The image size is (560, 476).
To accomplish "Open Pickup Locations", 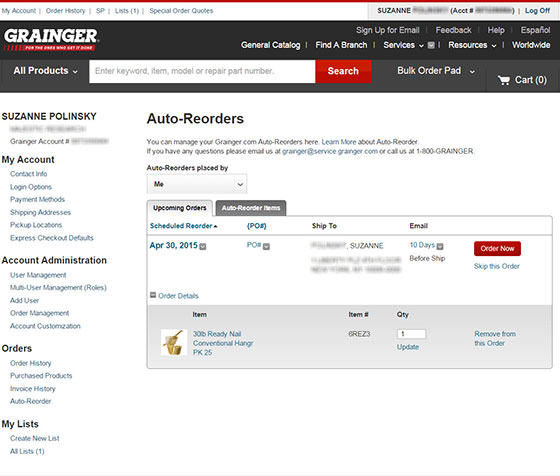I will click(36, 225).
